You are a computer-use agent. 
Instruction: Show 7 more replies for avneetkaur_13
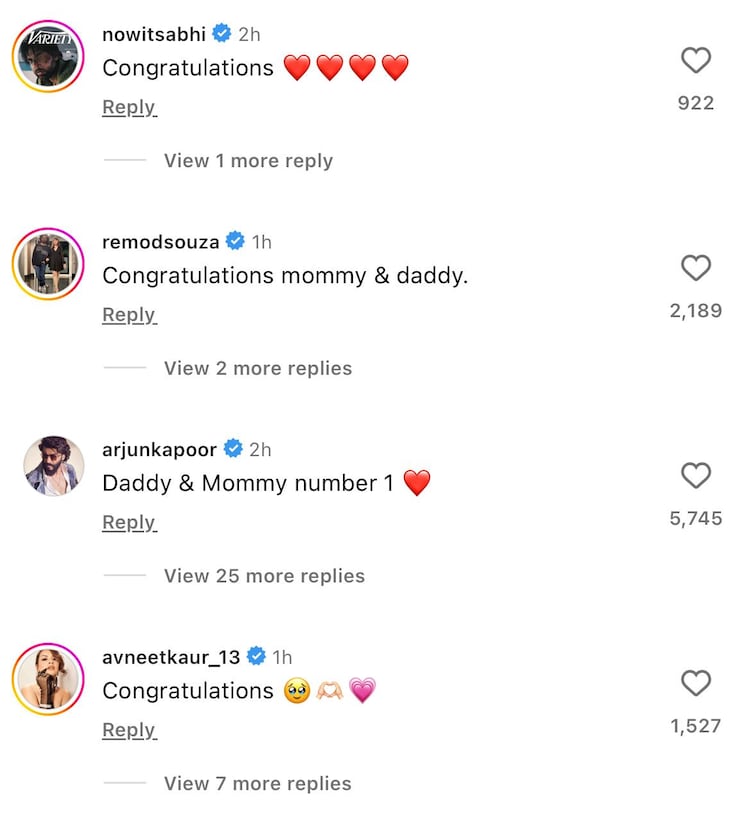(x=254, y=784)
